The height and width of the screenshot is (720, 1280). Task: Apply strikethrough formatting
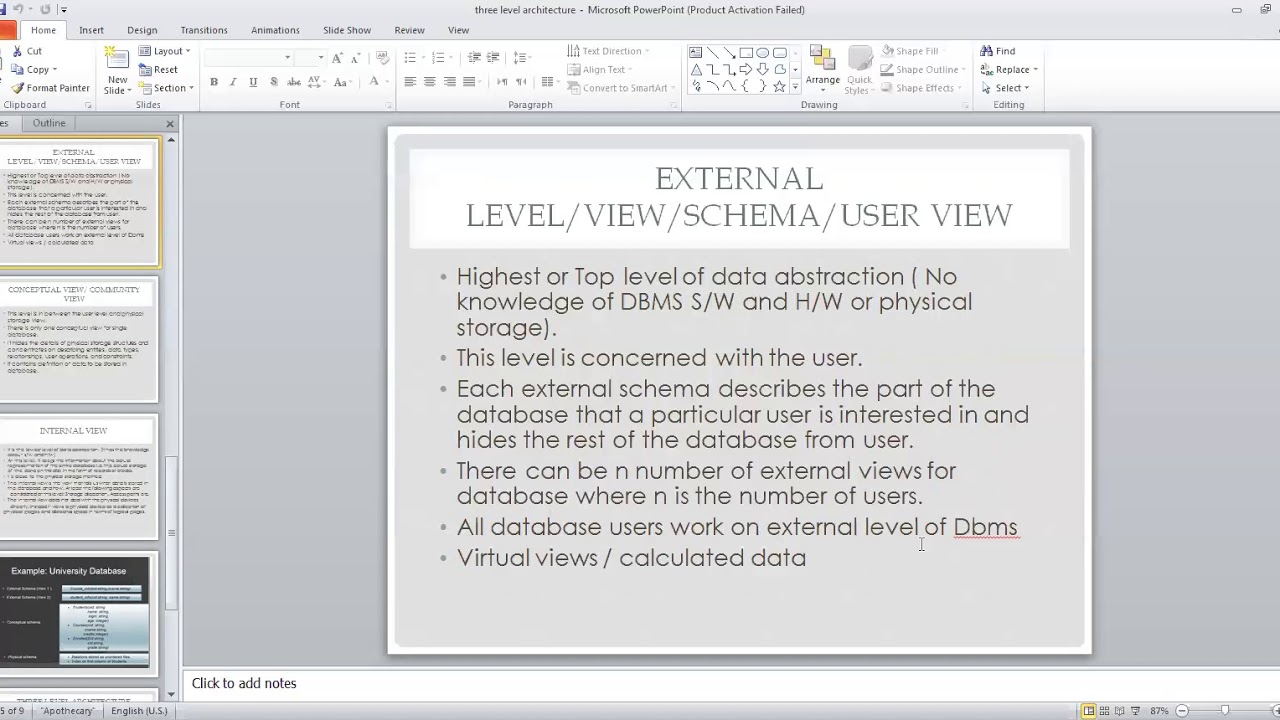pos(294,82)
